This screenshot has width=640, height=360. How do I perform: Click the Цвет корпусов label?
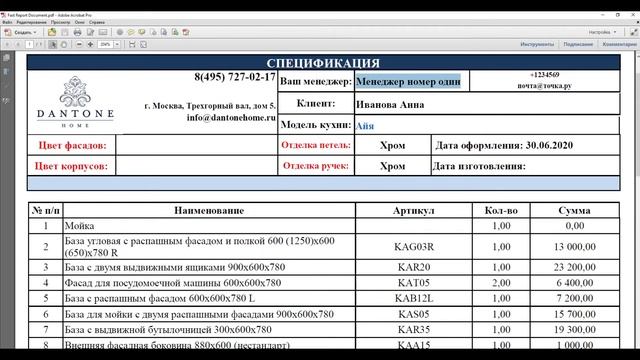[71, 166]
